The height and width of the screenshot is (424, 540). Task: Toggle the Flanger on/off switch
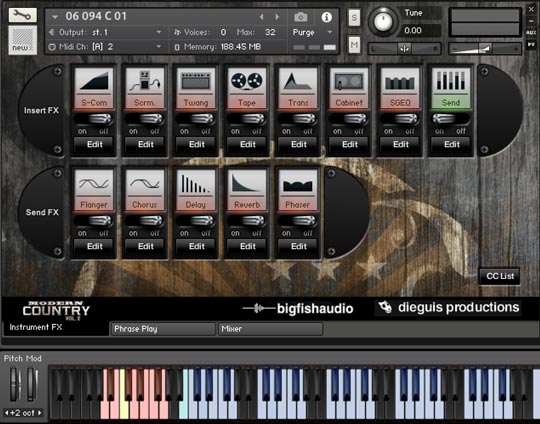click(x=94, y=221)
